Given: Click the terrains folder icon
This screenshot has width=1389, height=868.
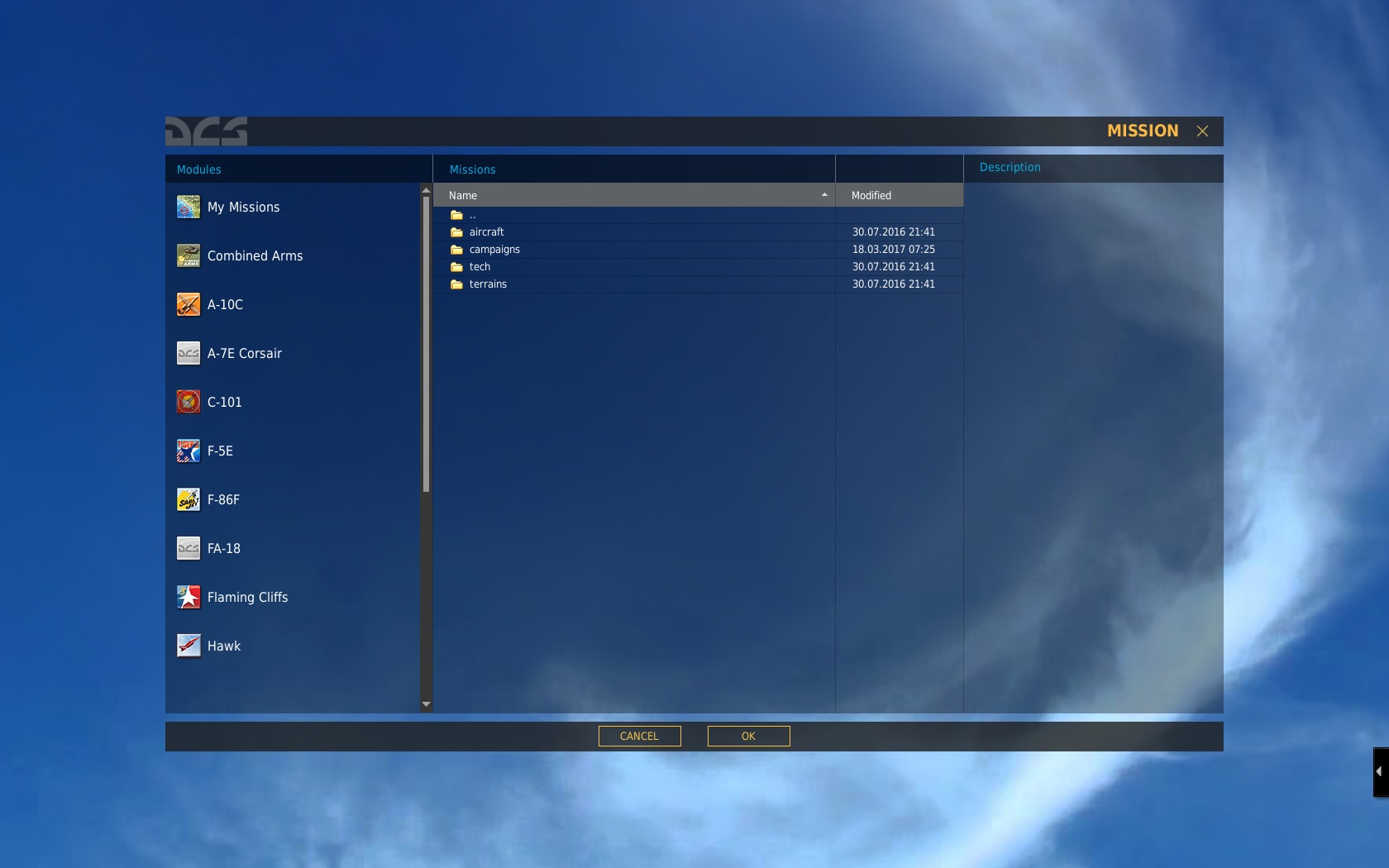Looking at the screenshot, I should 456,284.
